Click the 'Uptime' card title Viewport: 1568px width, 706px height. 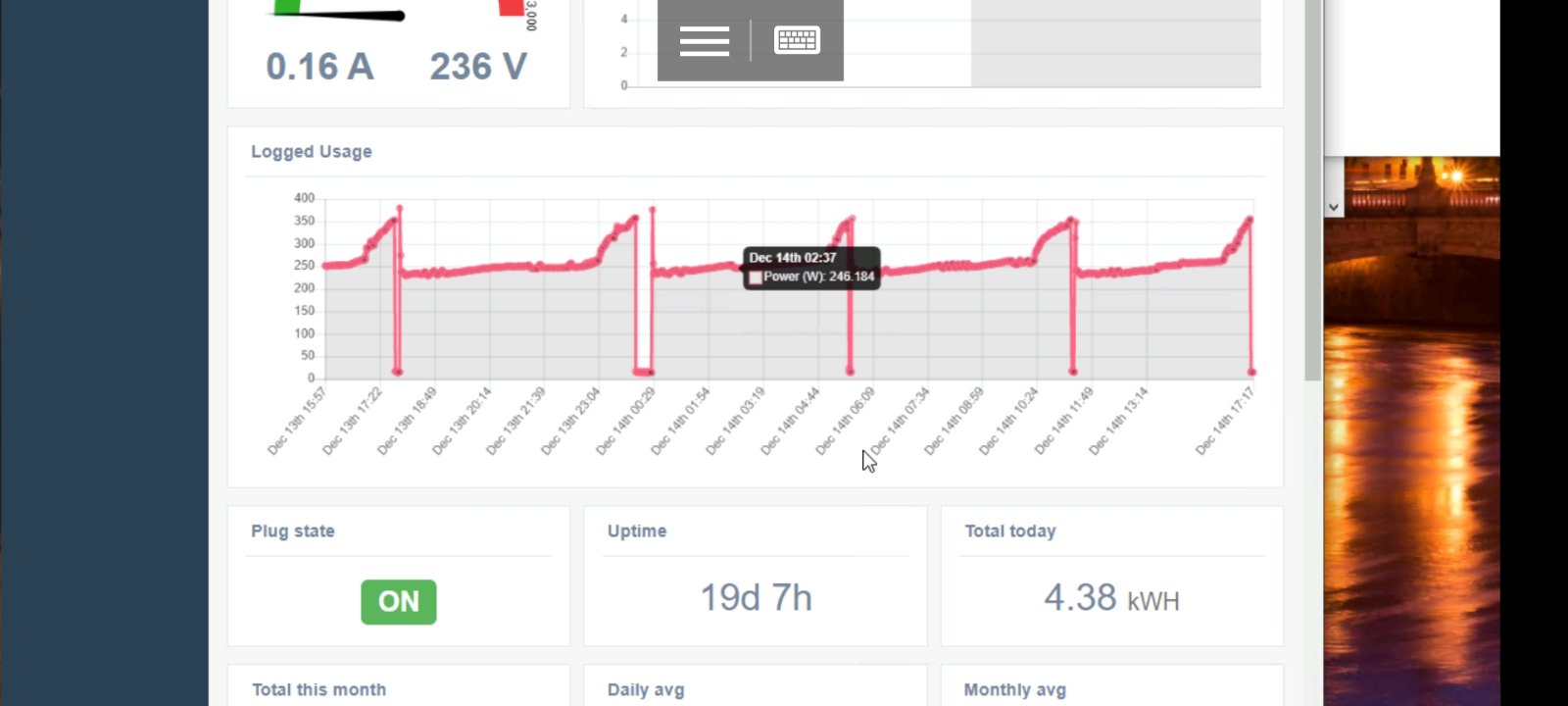click(637, 531)
